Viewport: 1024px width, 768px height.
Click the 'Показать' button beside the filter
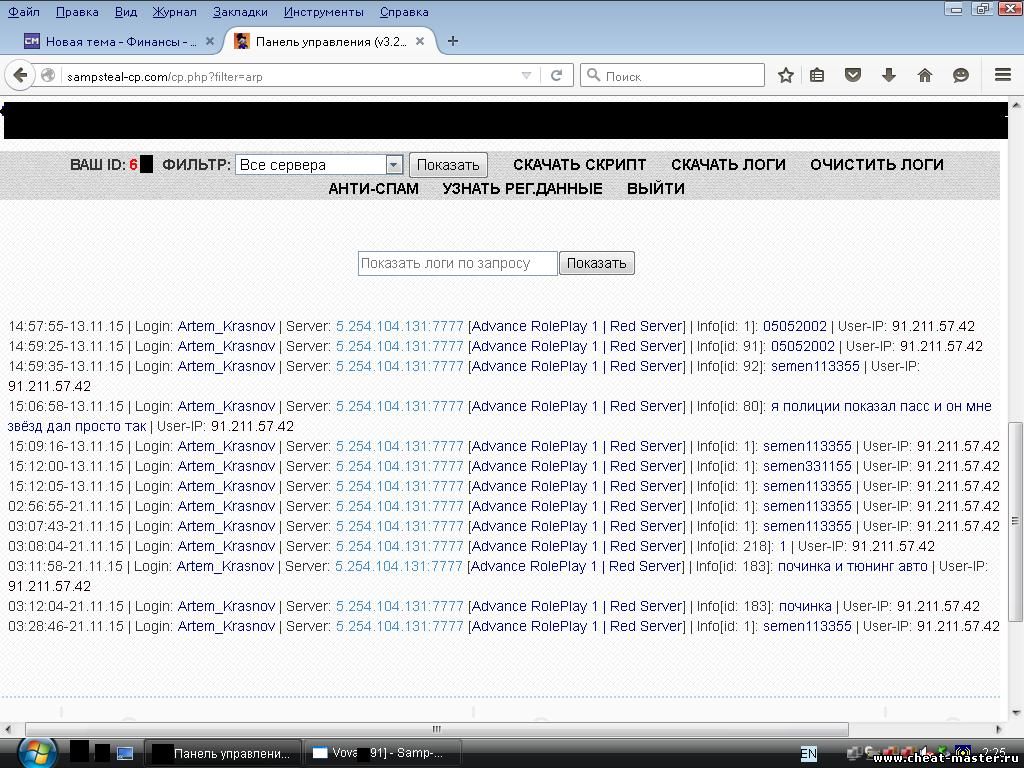[448, 165]
